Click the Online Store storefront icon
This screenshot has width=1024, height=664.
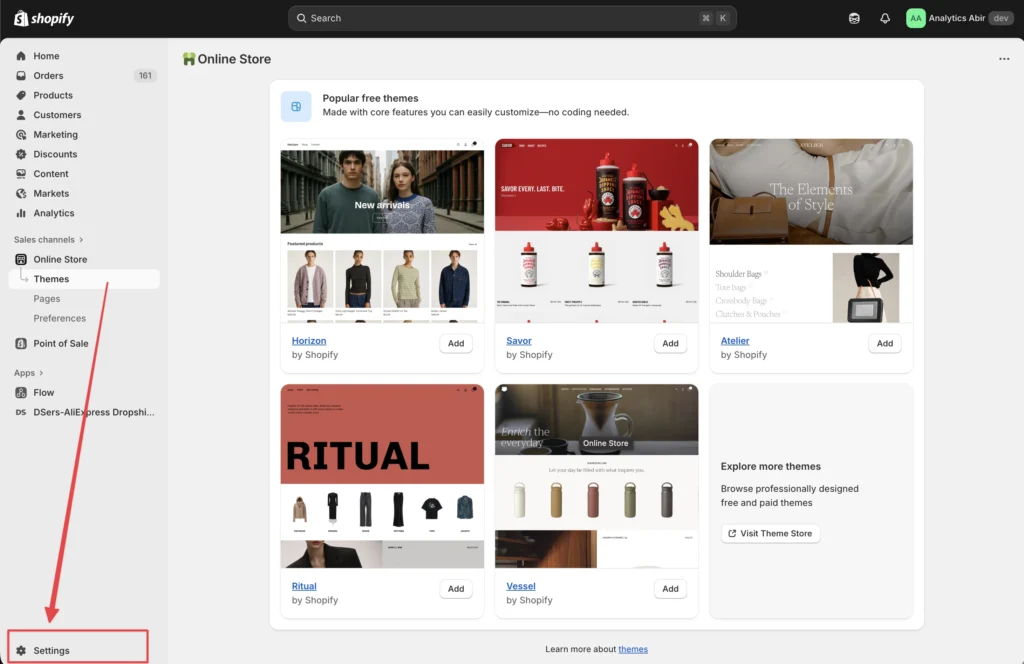point(21,259)
